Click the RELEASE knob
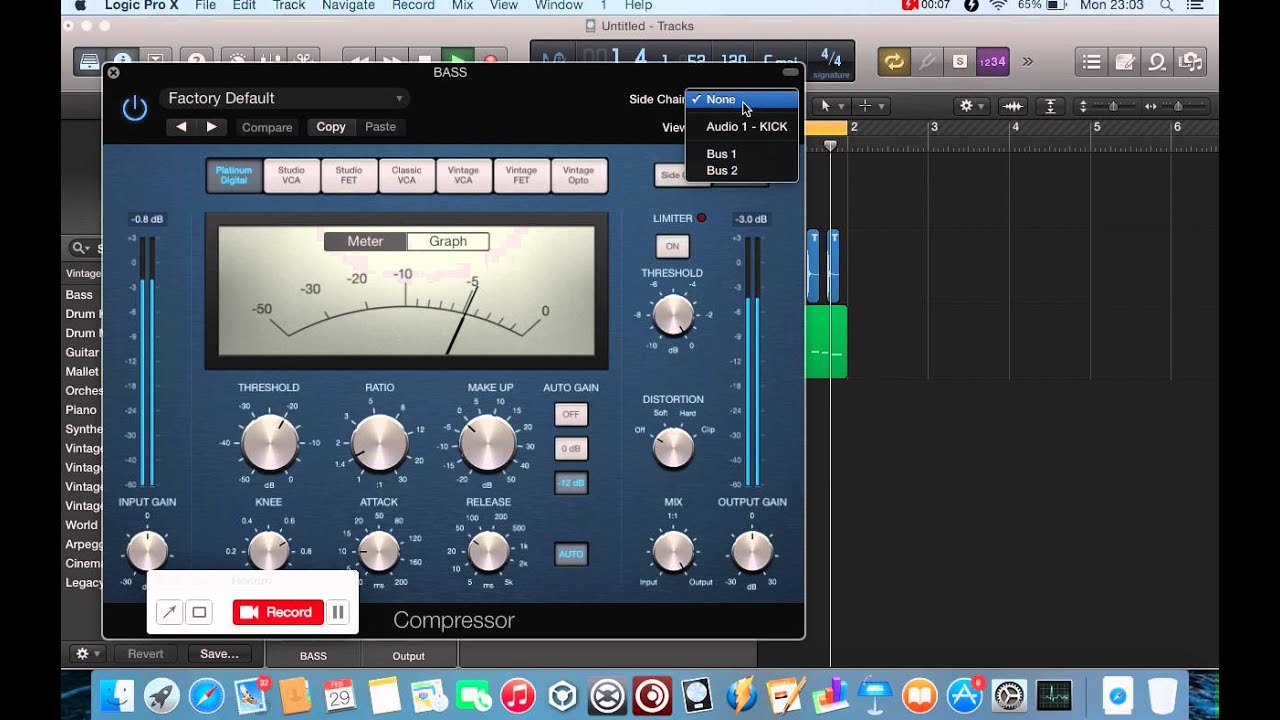 pos(488,551)
